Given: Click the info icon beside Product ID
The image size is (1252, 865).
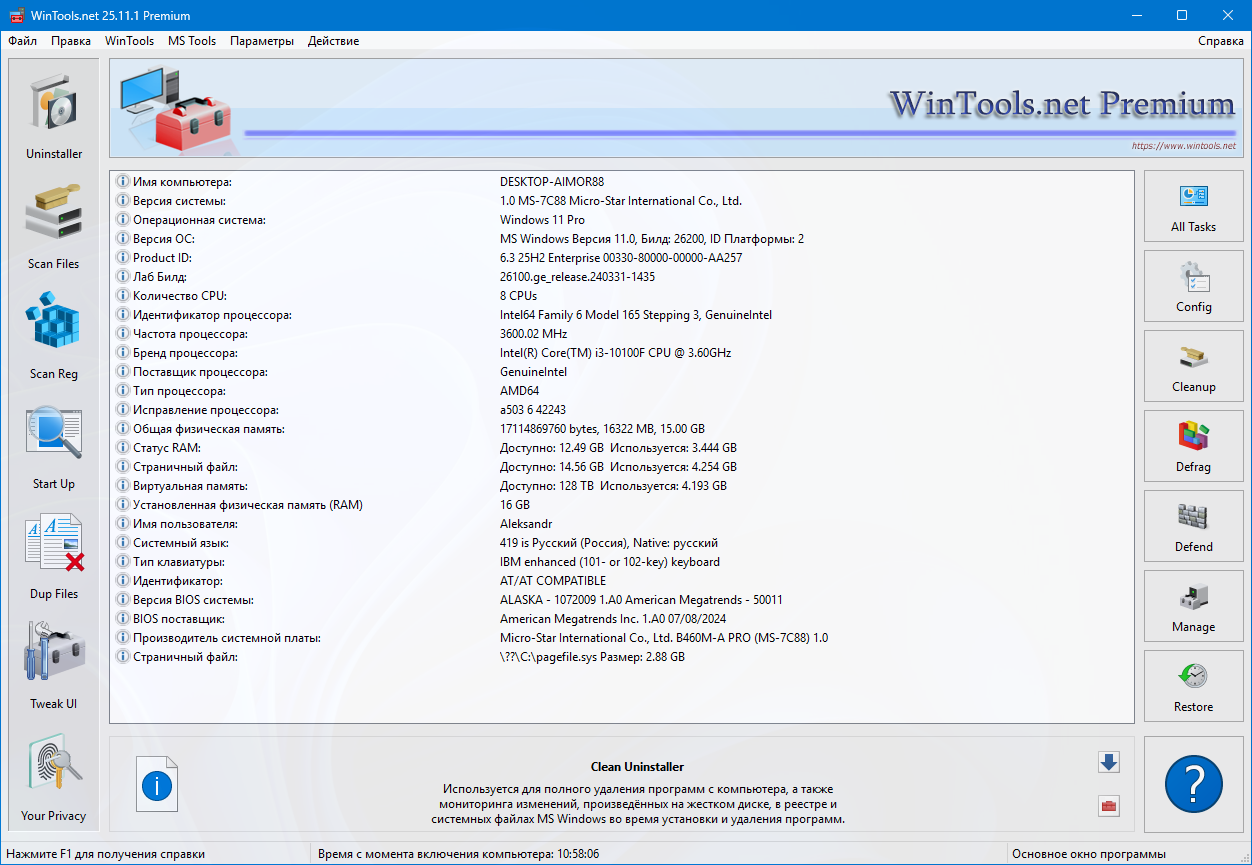Looking at the screenshot, I should [x=123, y=258].
